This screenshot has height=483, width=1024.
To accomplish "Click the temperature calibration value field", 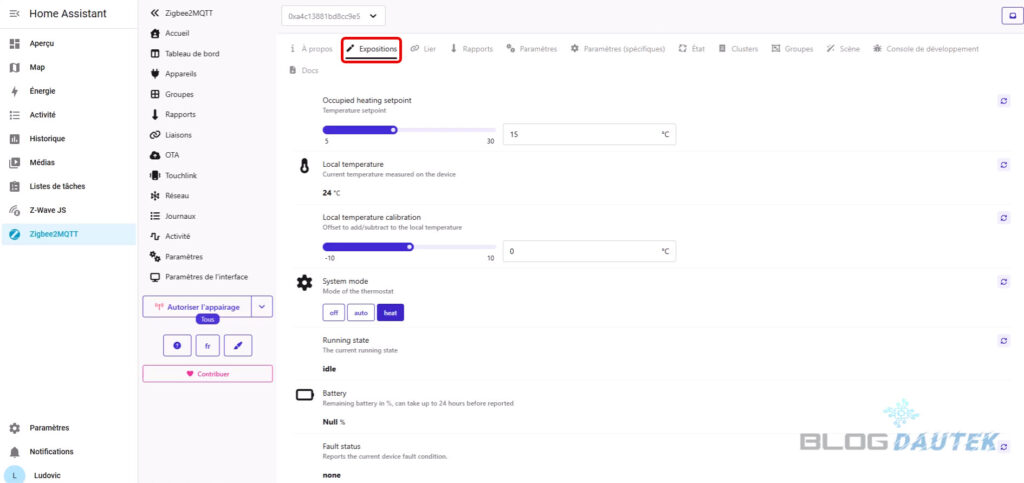I will click(x=589, y=251).
